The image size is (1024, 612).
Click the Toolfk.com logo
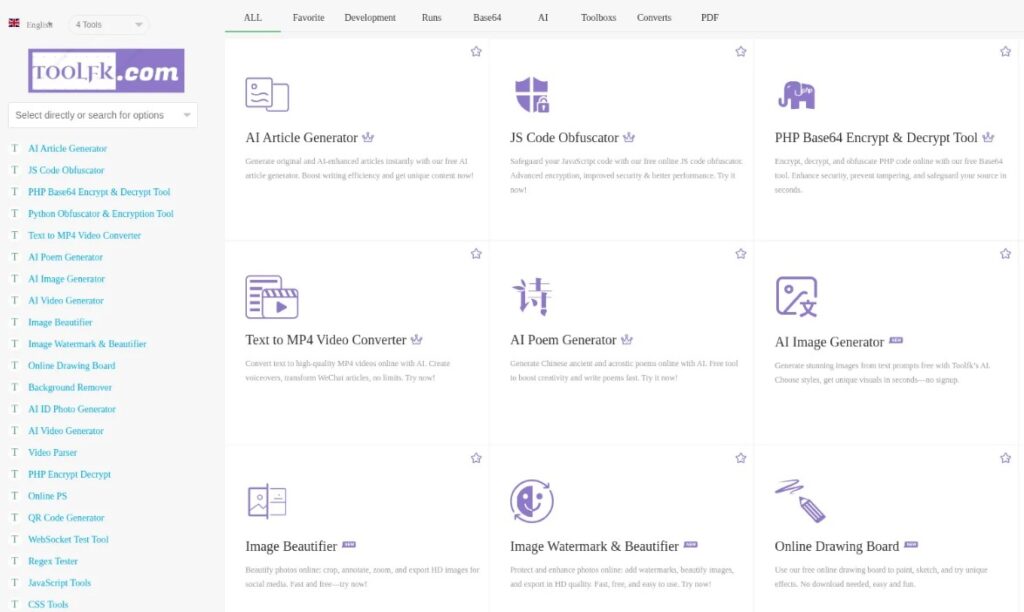coord(106,71)
